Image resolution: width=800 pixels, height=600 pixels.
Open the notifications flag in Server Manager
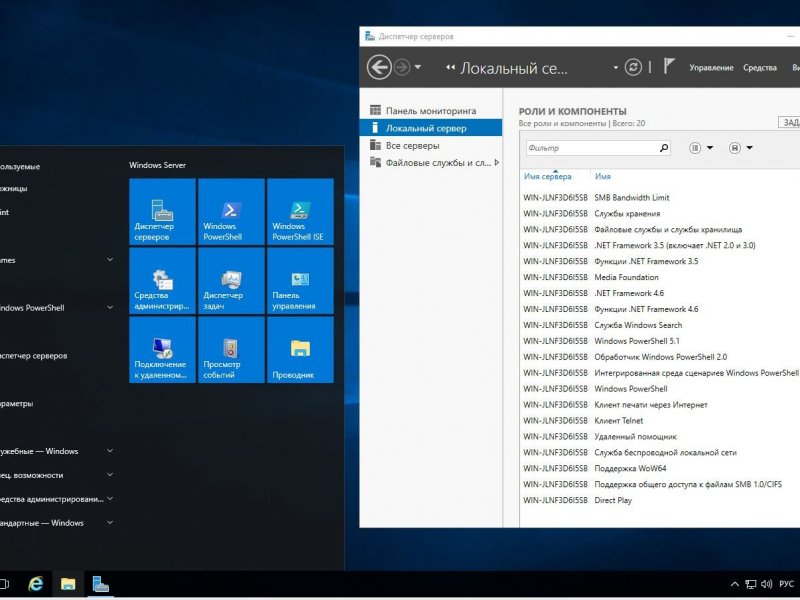[x=669, y=66]
